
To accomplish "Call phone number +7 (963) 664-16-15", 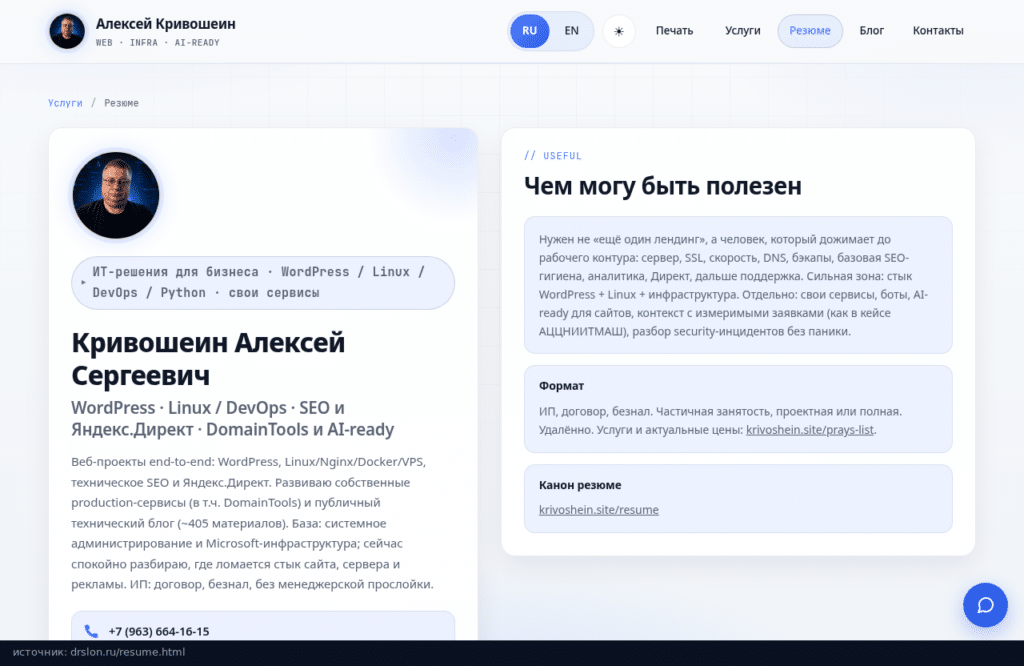I will [159, 631].
